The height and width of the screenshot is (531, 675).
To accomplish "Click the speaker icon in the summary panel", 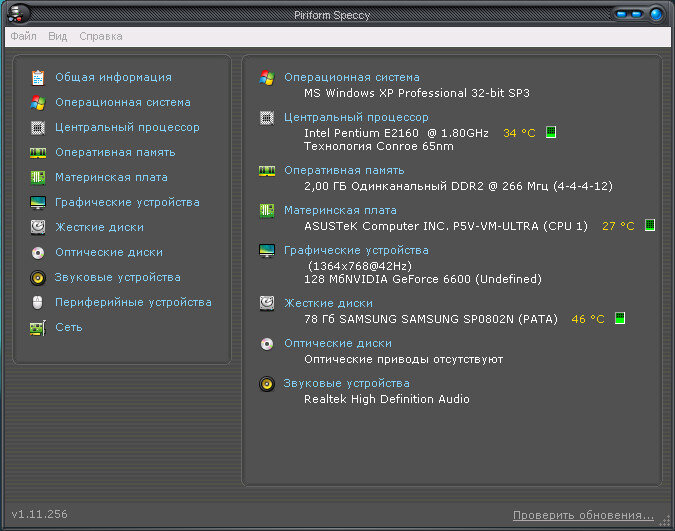I will (x=267, y=383).
